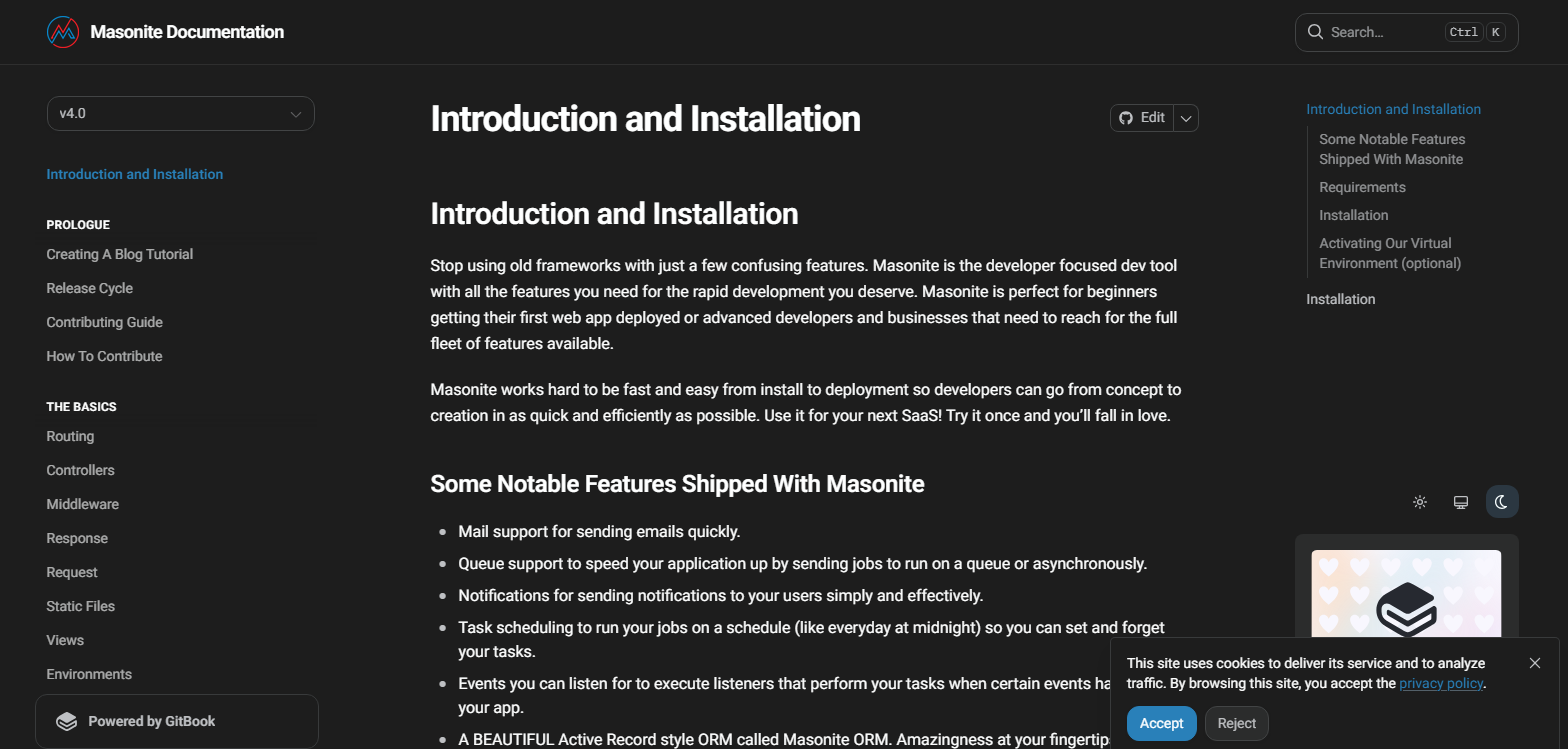Collapse the Search shortcut field hint
This screenshot has height=749, width=1568.
1472,31
